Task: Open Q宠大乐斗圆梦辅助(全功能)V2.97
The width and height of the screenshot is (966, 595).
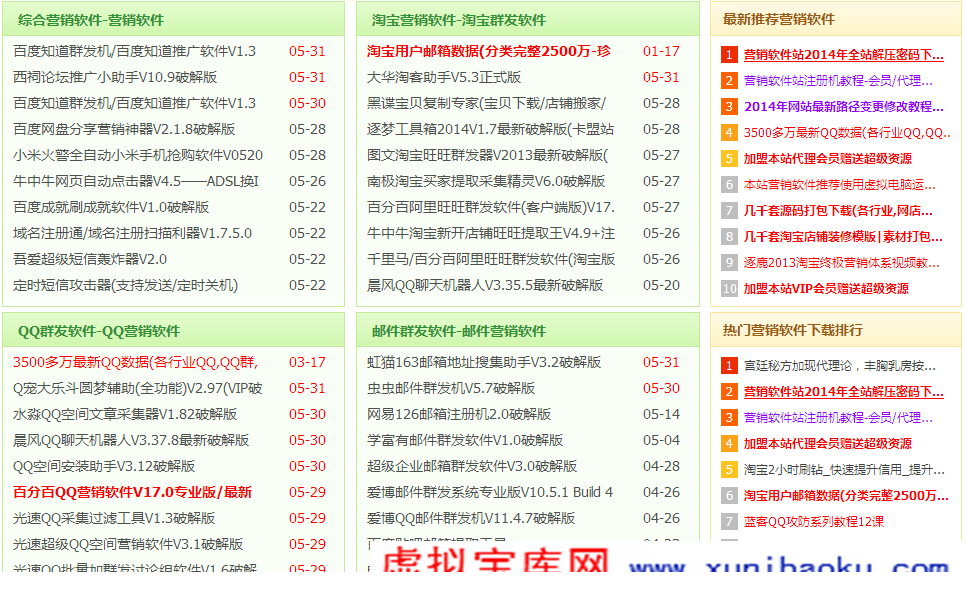Action: (137, 389)
